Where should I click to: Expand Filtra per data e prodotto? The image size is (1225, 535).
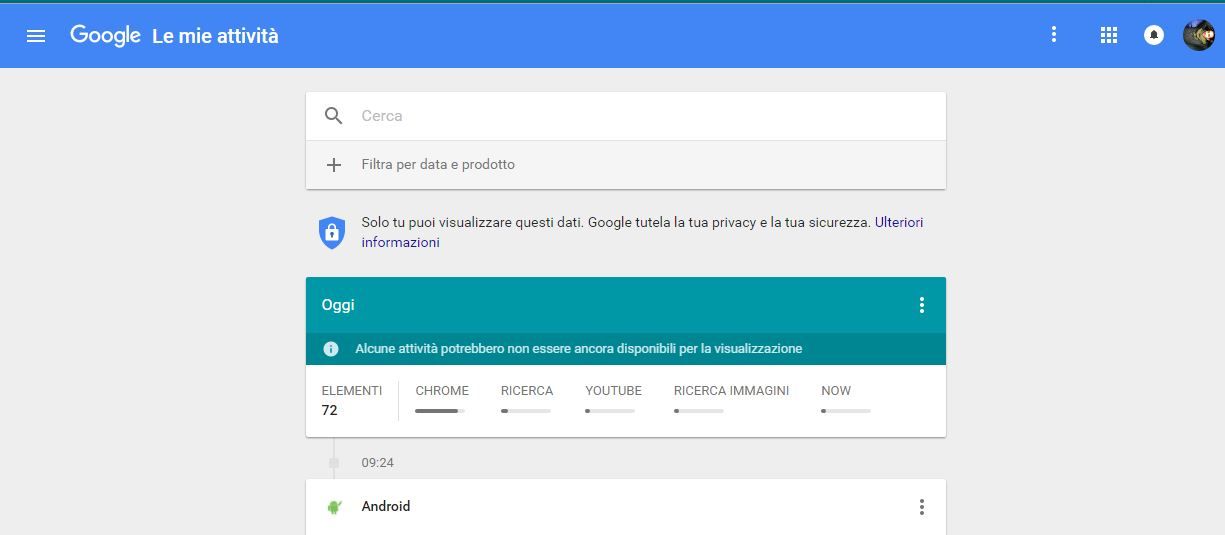pyautogui.click(x=626, y=165)
